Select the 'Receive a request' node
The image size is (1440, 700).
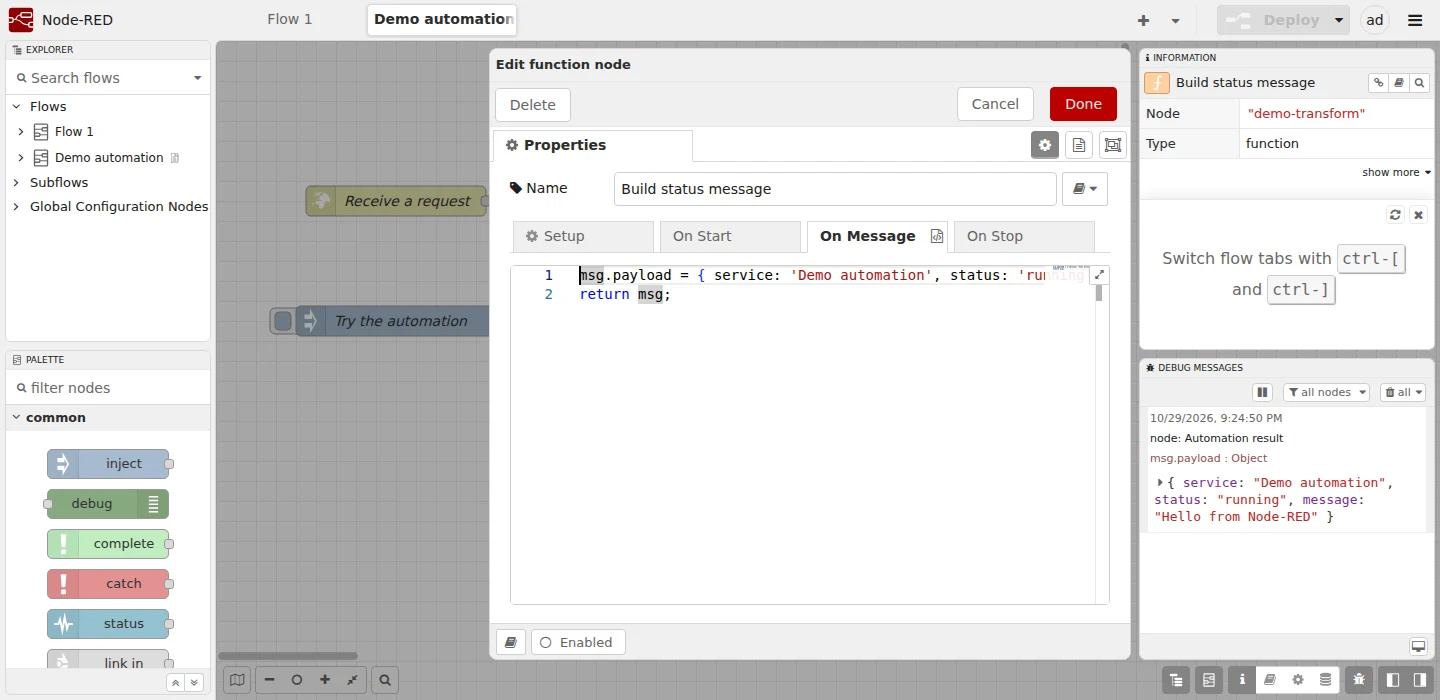coord(397,201)
